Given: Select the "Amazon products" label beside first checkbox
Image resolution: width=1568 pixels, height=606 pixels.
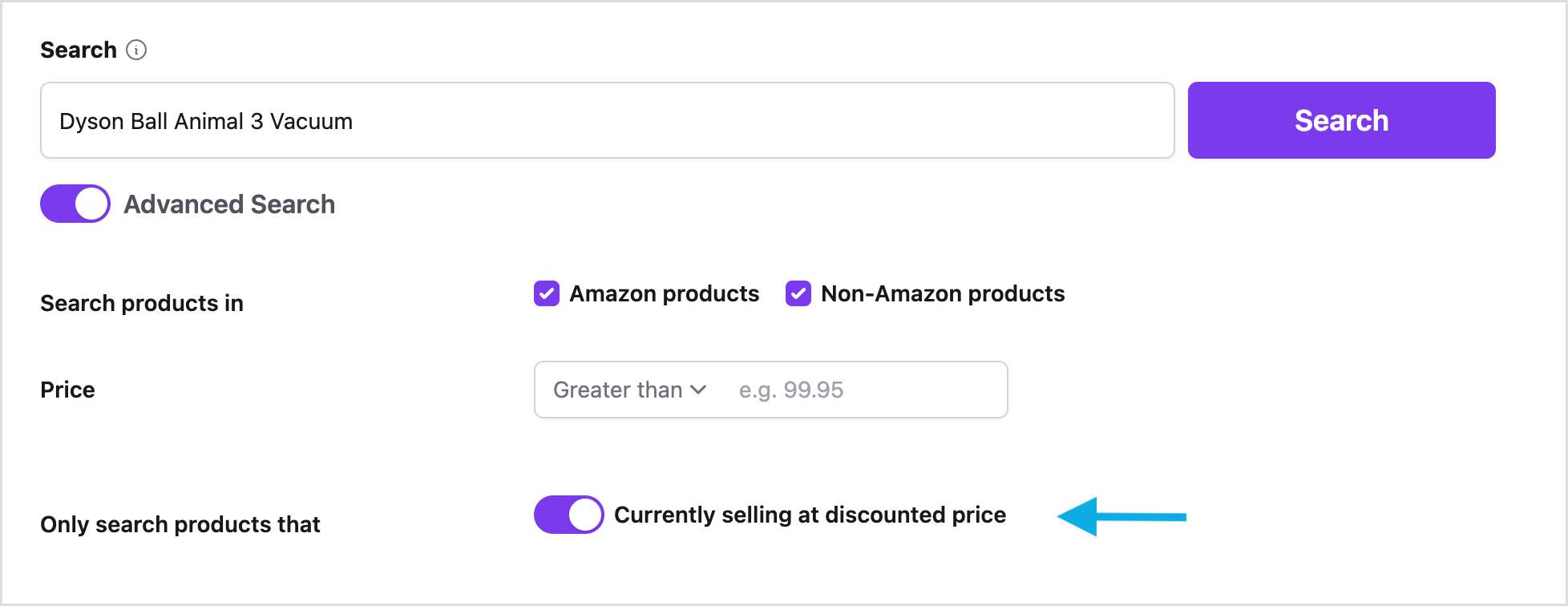Looking at the screenshot, I should [x=664, y=293].
